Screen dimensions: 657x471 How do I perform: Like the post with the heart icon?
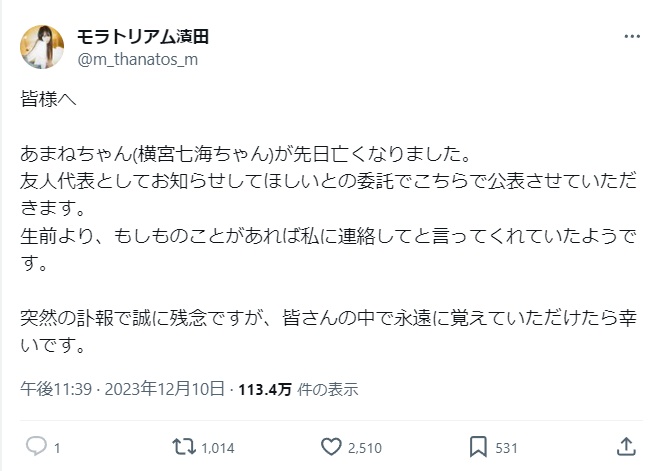tap(333, 446)
